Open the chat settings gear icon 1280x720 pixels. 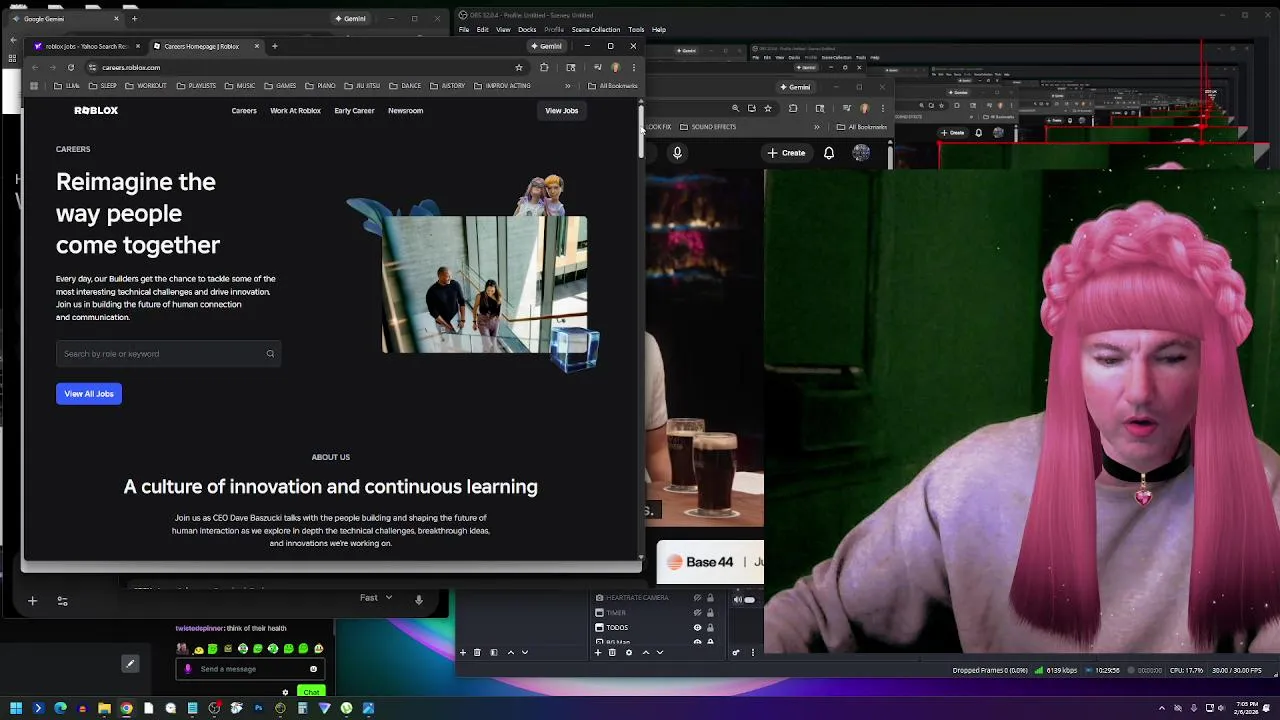285,692
